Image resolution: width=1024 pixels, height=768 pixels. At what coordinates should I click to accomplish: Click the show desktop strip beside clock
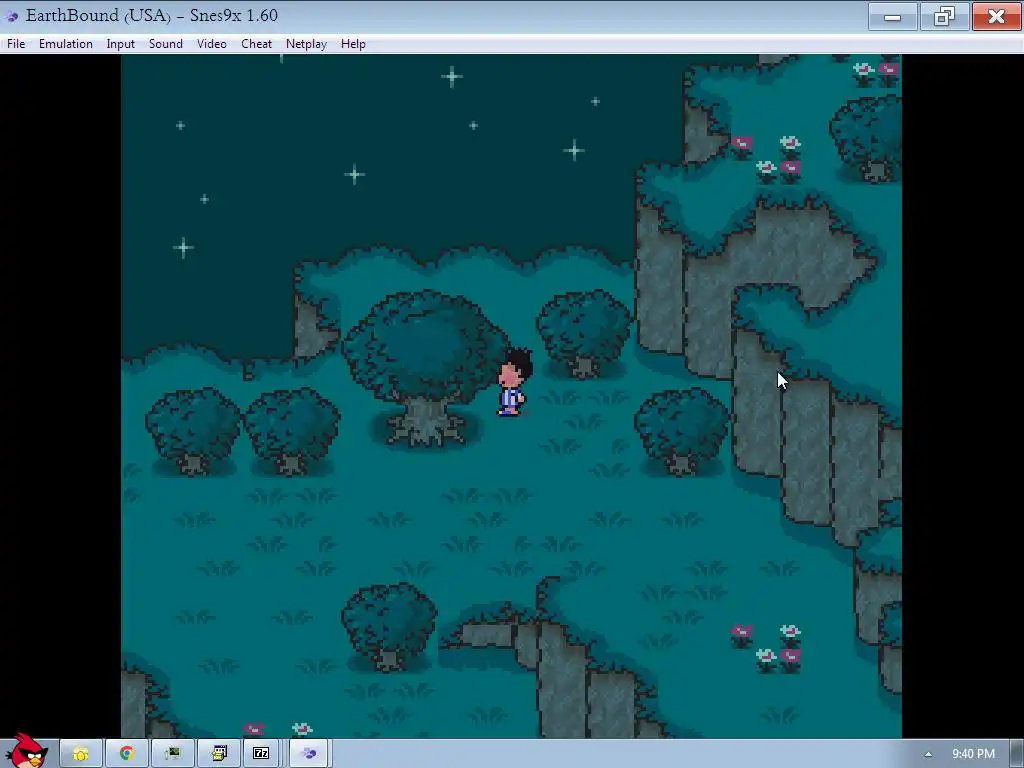point(1016,754)
